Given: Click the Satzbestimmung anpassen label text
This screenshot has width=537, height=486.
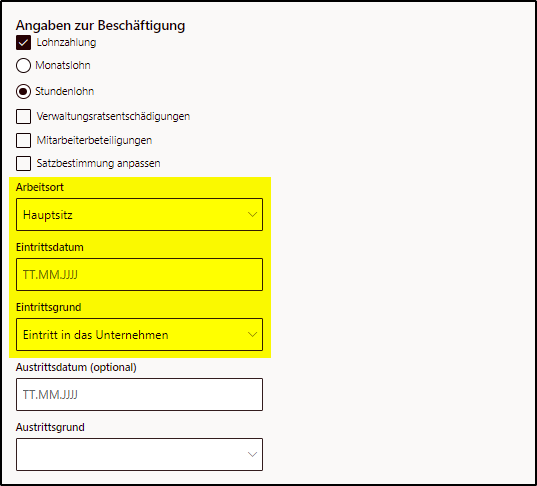Looking at the screenshot, I should point(99,163).
